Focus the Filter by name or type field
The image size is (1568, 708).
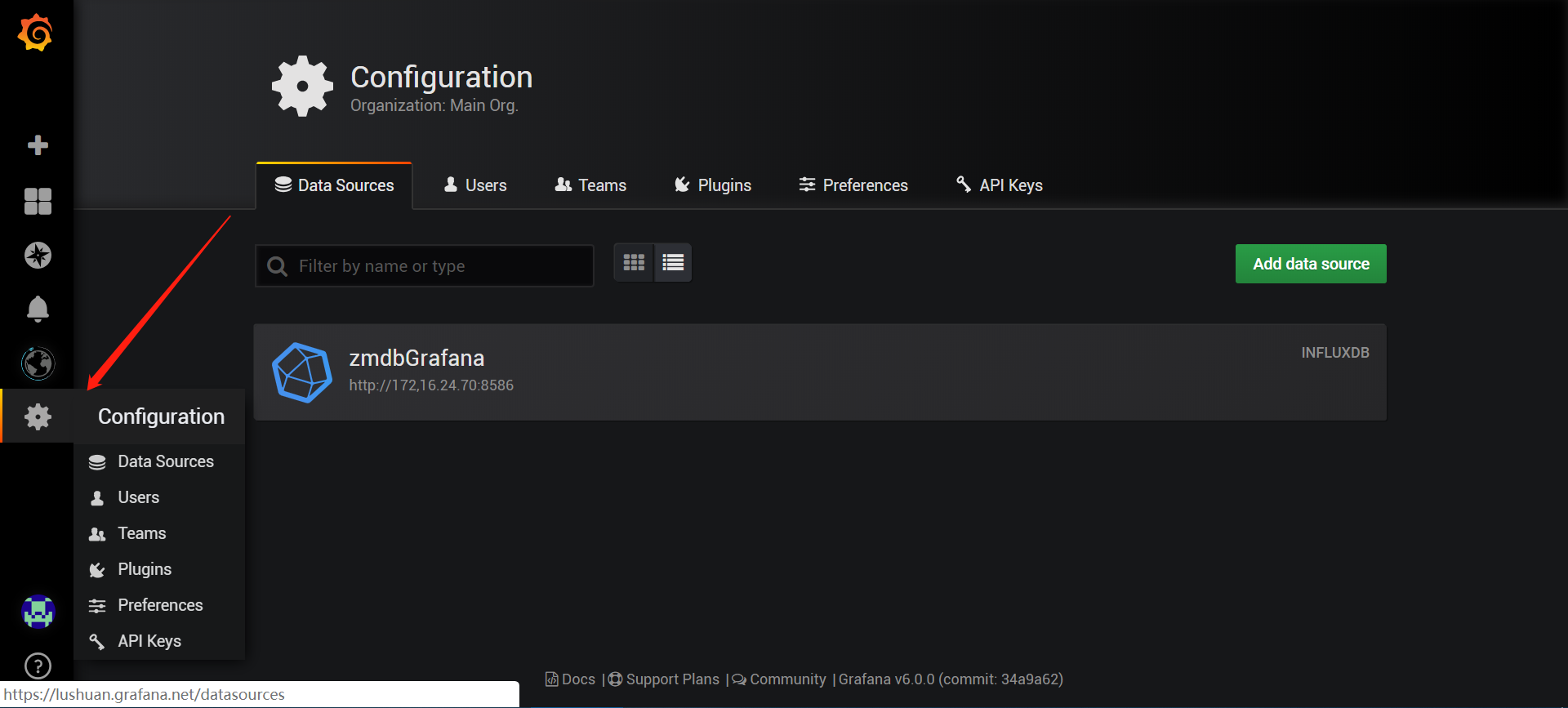[425, 266]
